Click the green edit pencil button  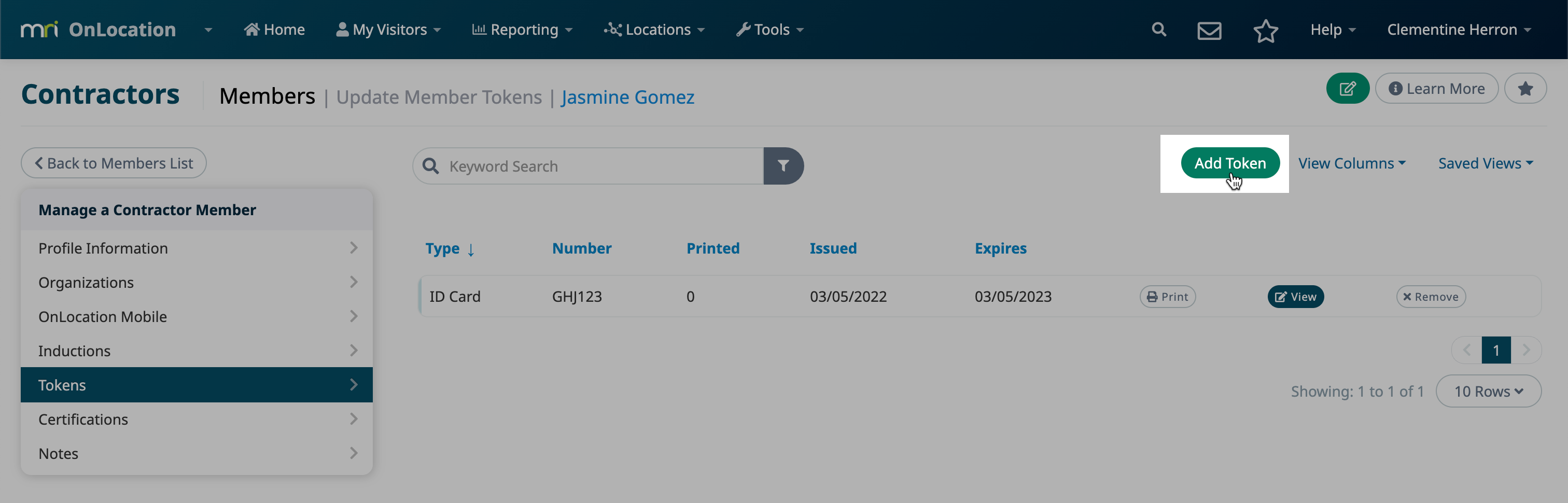click(x=1348, y=88)
